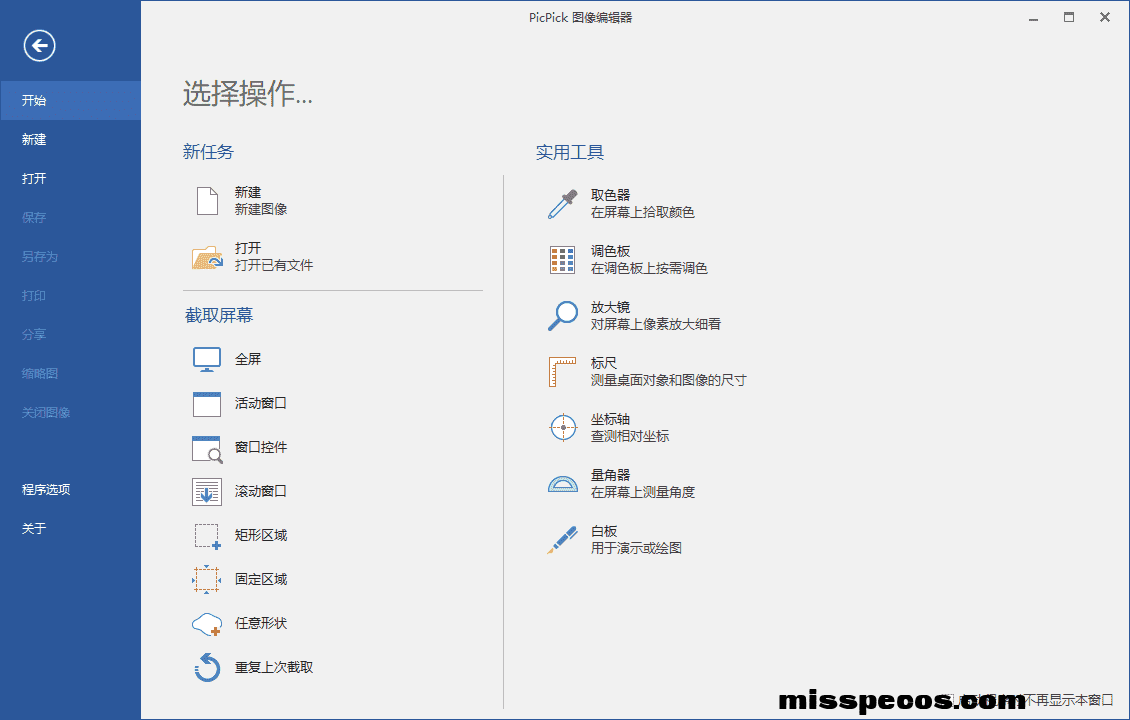
Task: Open the 关于 about page
Action: [71, 528]
